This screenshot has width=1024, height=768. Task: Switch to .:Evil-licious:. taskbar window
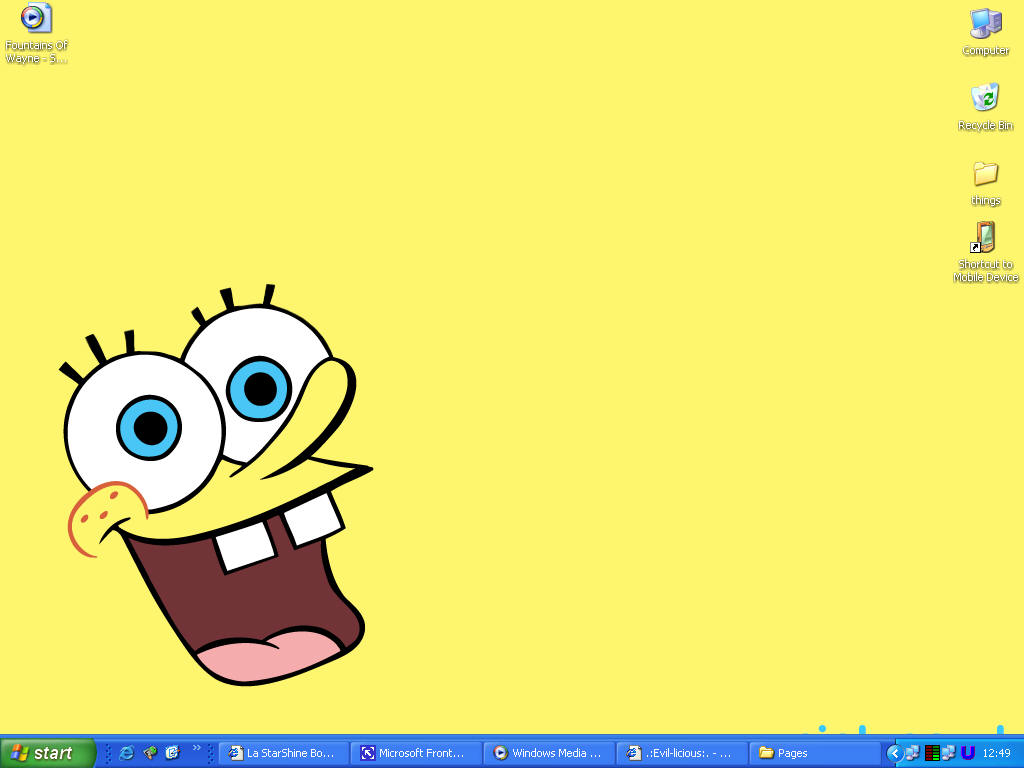(682, 753)
